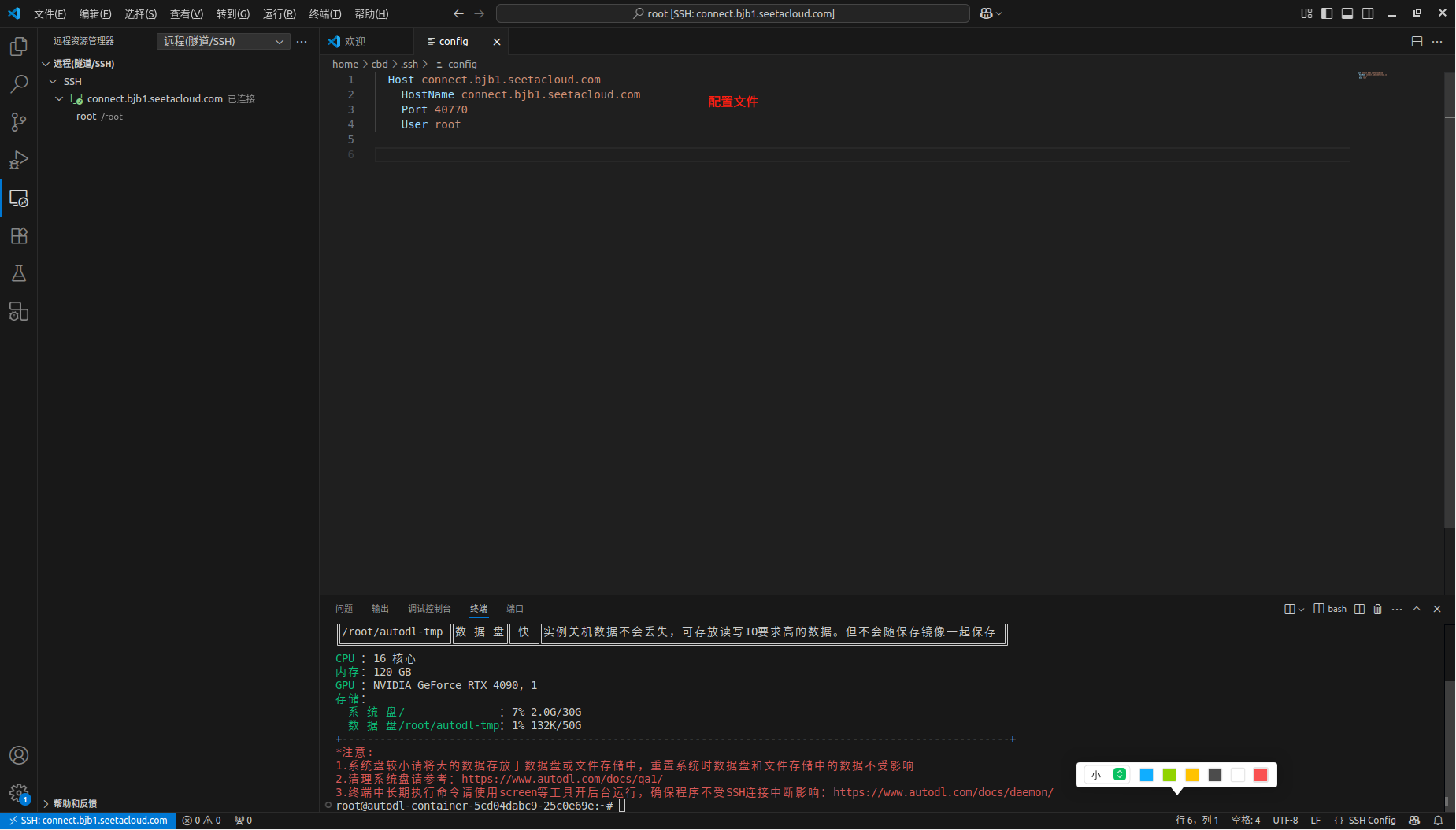Open the Testing panel icon
The width and height of the screenshot is (1456, 830).
coord(18,273)
